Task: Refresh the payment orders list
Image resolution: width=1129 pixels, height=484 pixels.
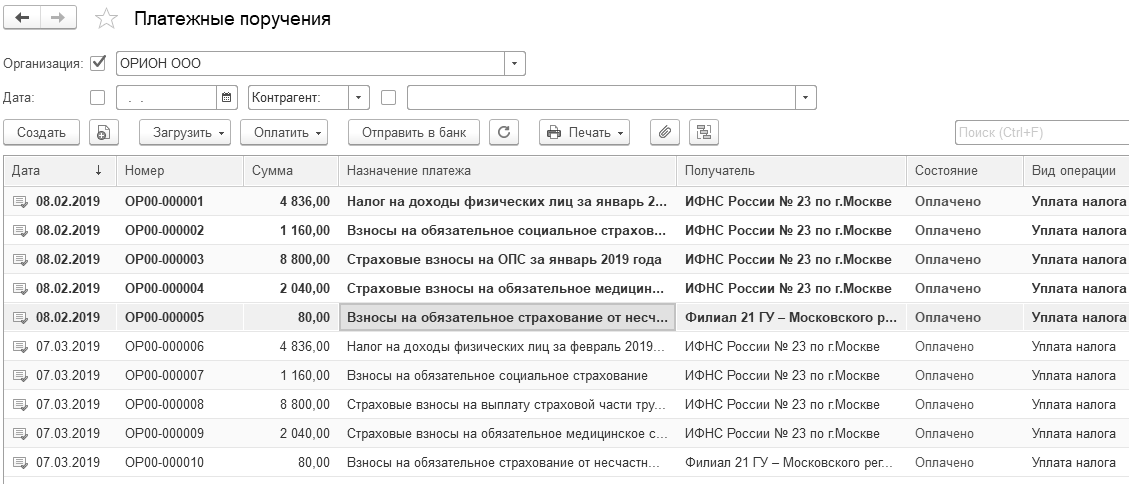Action: point(505,132)
